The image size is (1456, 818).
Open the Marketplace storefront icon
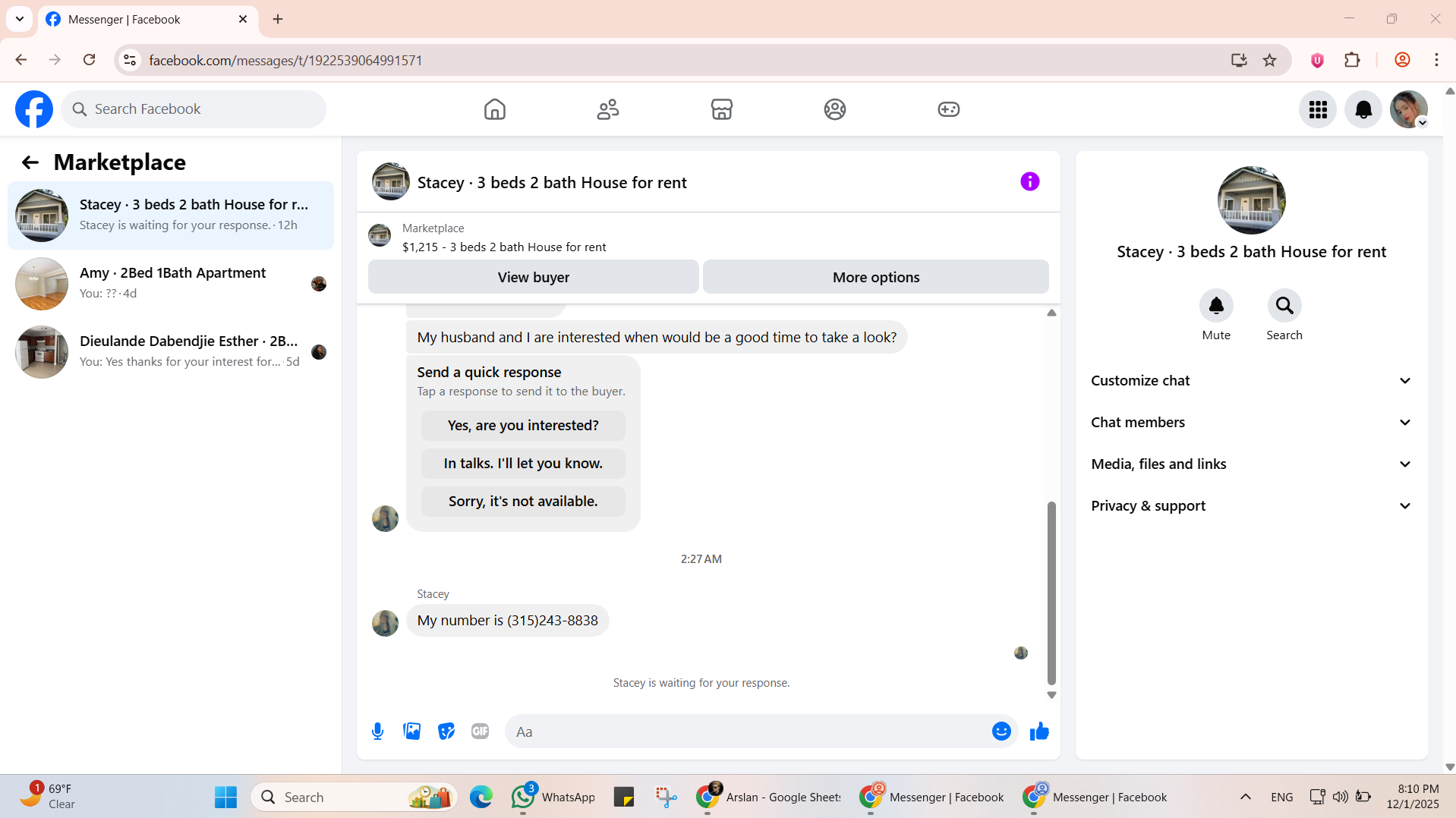pos(721,109)
